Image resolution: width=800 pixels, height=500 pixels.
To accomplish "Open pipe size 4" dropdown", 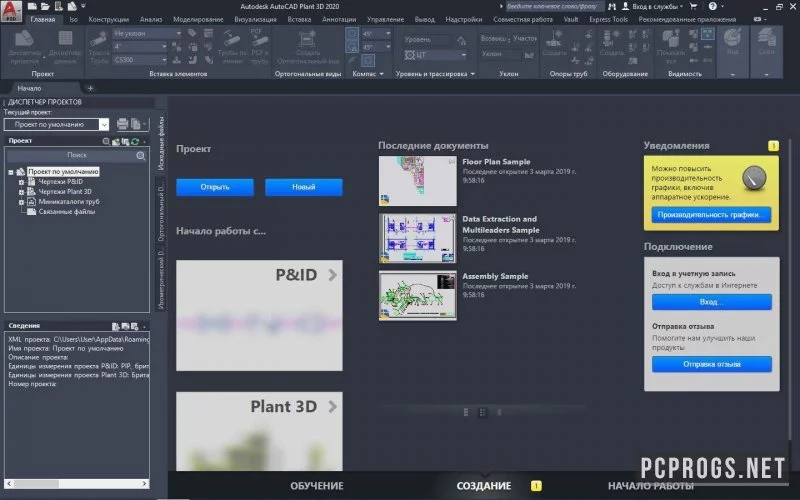I will point(140,46).
